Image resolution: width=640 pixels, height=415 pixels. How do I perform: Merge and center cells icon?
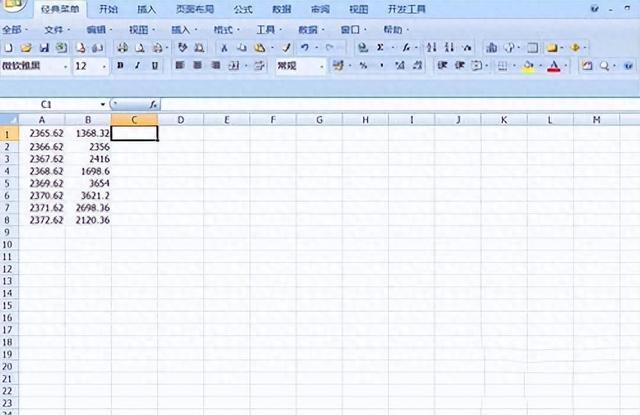click(233, 66)
